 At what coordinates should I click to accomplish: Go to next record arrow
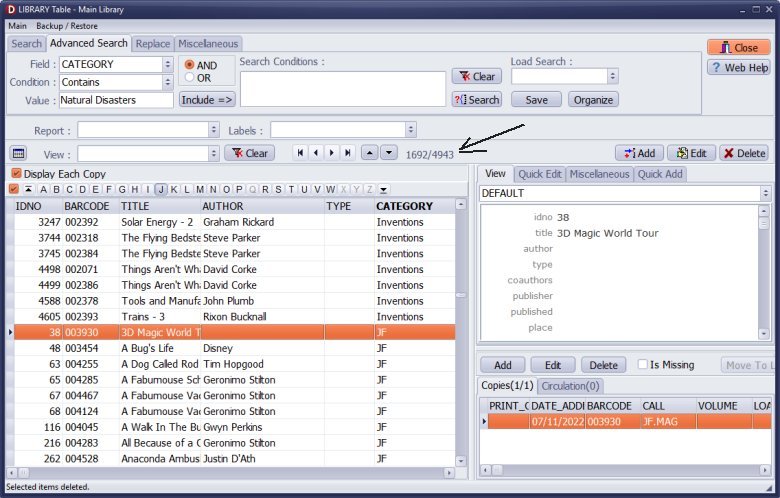click(x=332, y=153)
